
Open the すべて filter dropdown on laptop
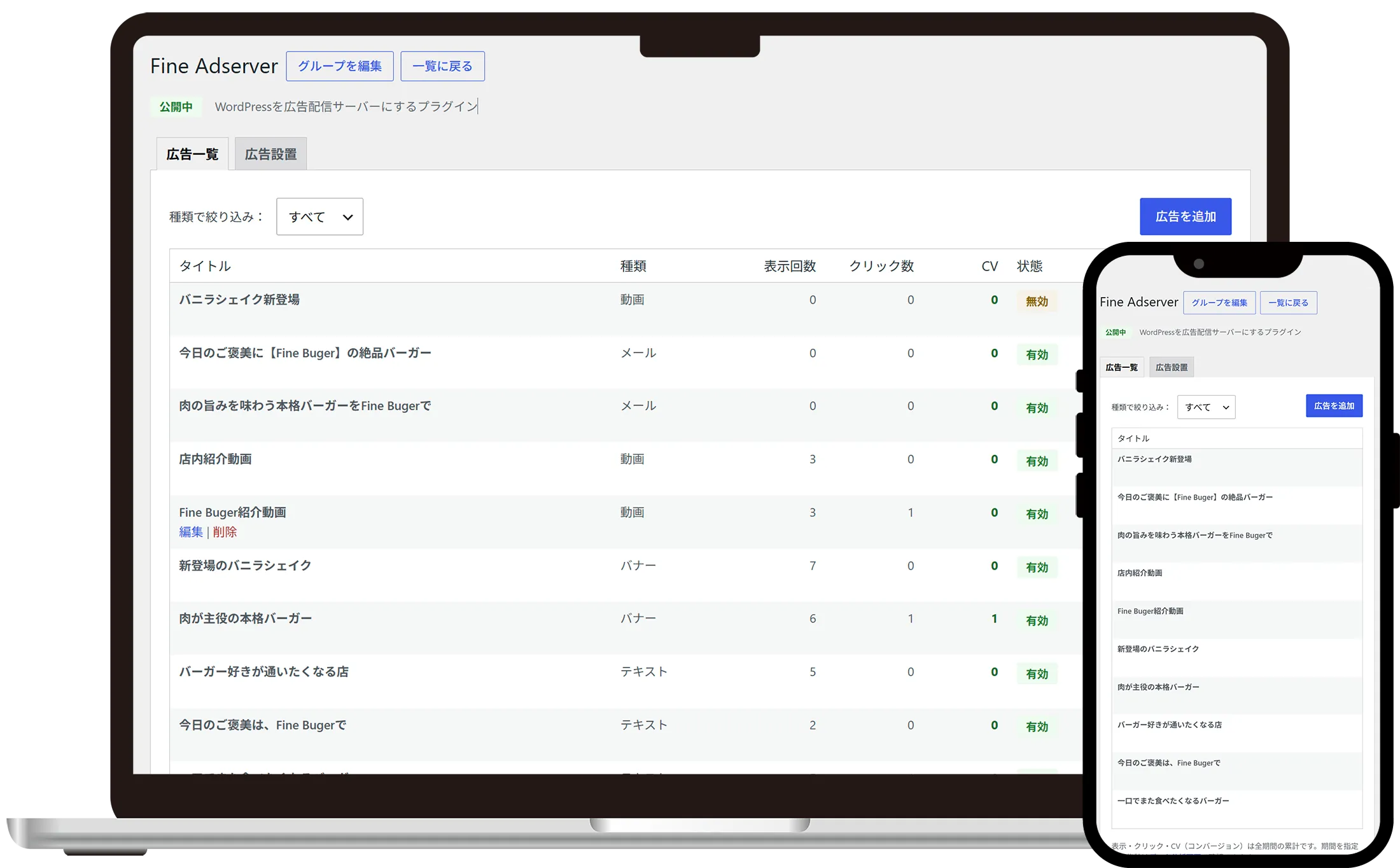tap(319, 216)
